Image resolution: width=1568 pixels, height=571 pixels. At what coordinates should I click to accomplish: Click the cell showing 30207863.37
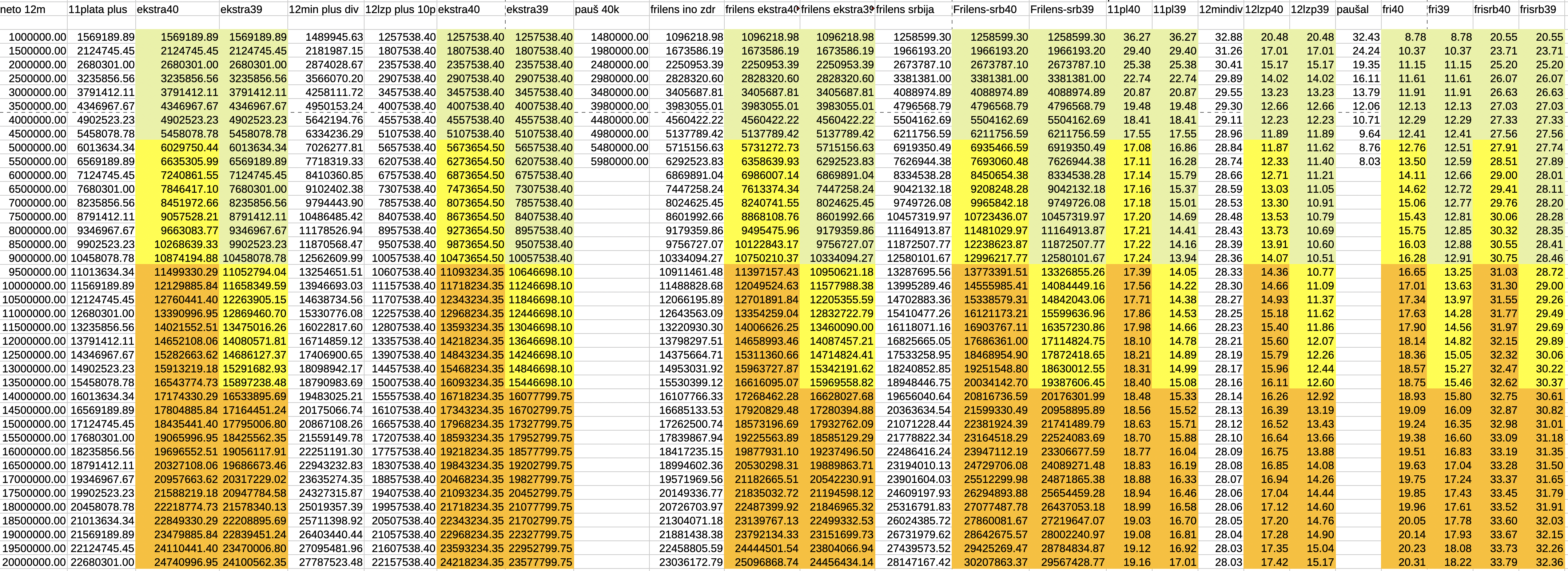coord(996,562)
